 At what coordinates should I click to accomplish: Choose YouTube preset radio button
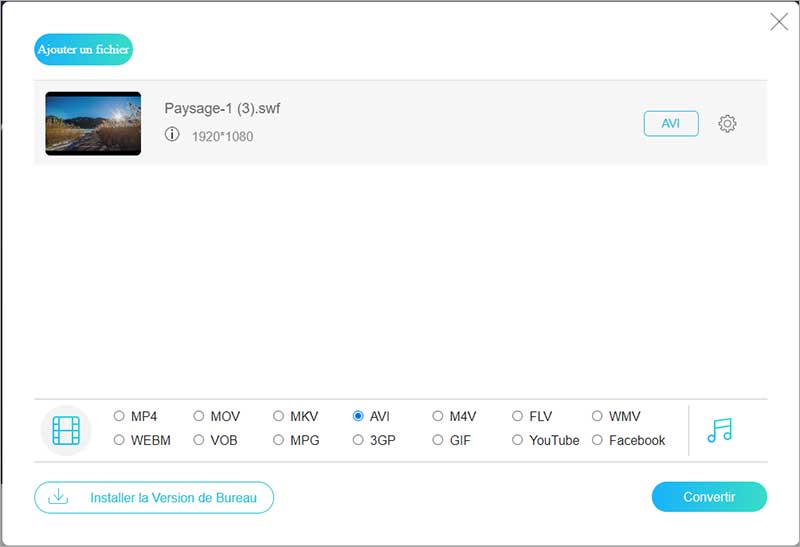518,440
